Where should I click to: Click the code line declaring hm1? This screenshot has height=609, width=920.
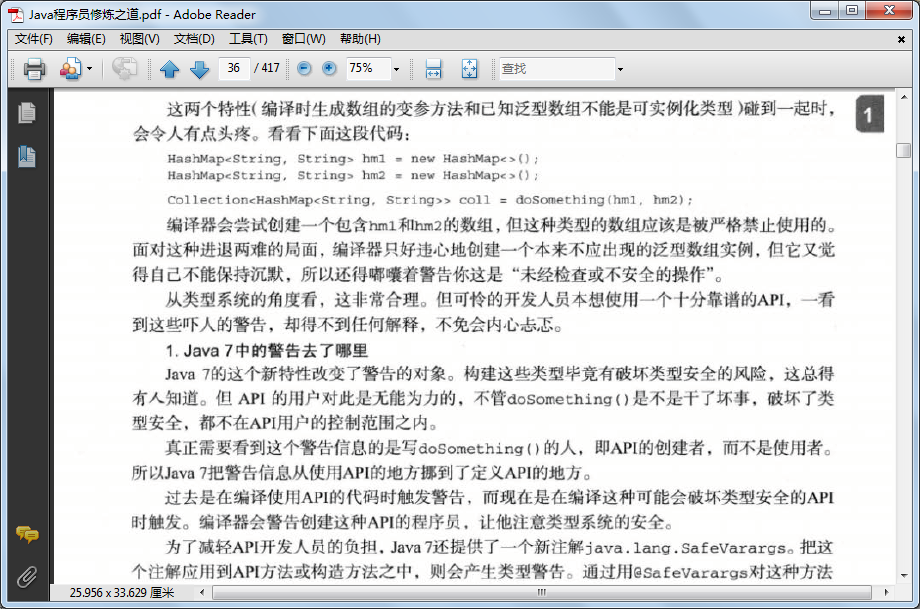[x=353, y=158]
